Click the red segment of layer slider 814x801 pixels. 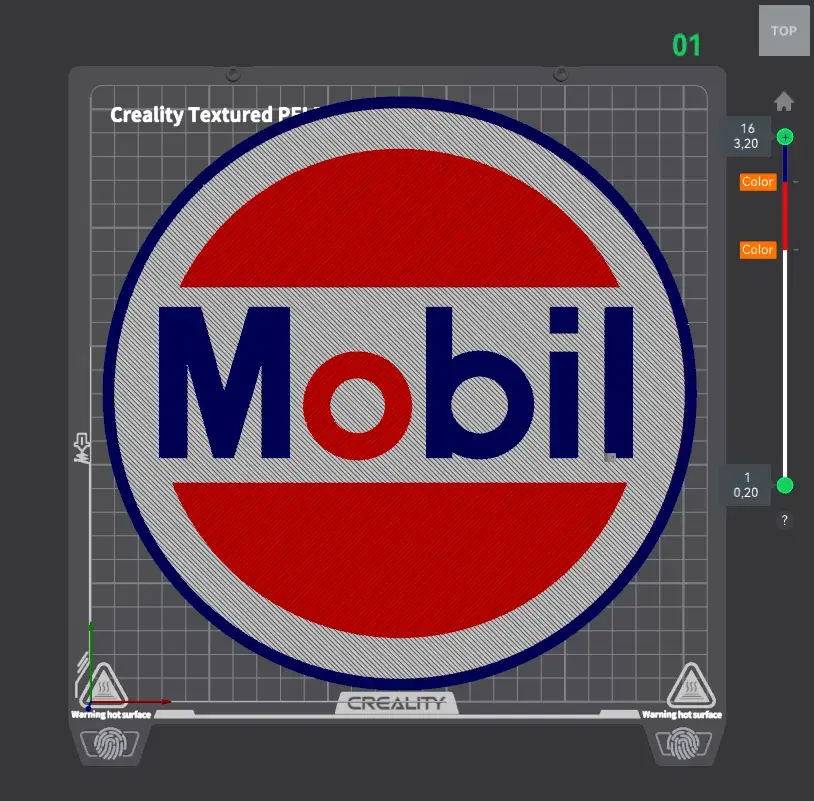coord(785,216)
